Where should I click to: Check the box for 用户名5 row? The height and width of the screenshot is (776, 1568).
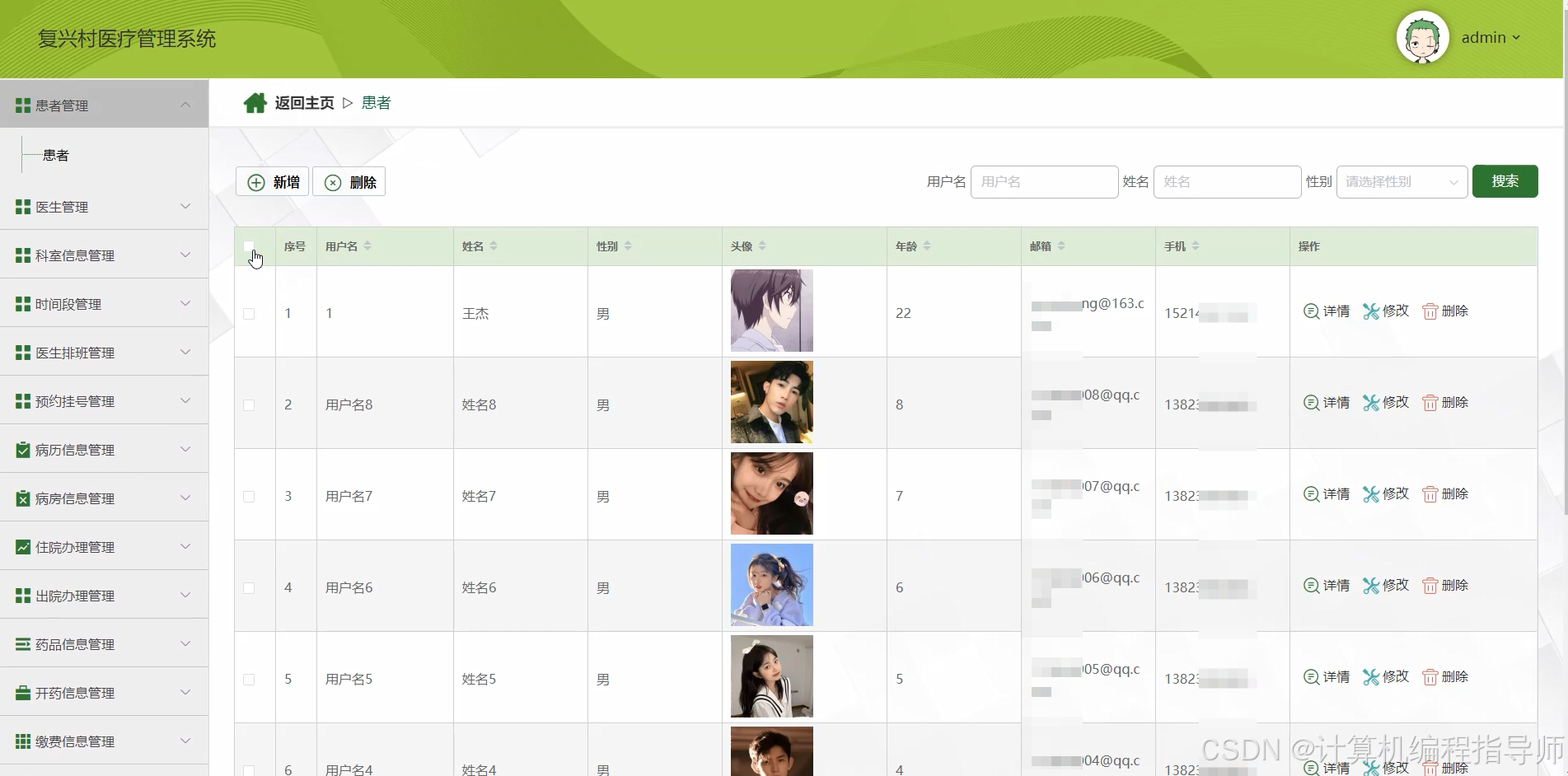pyautogui.click(x=249, y=680)
